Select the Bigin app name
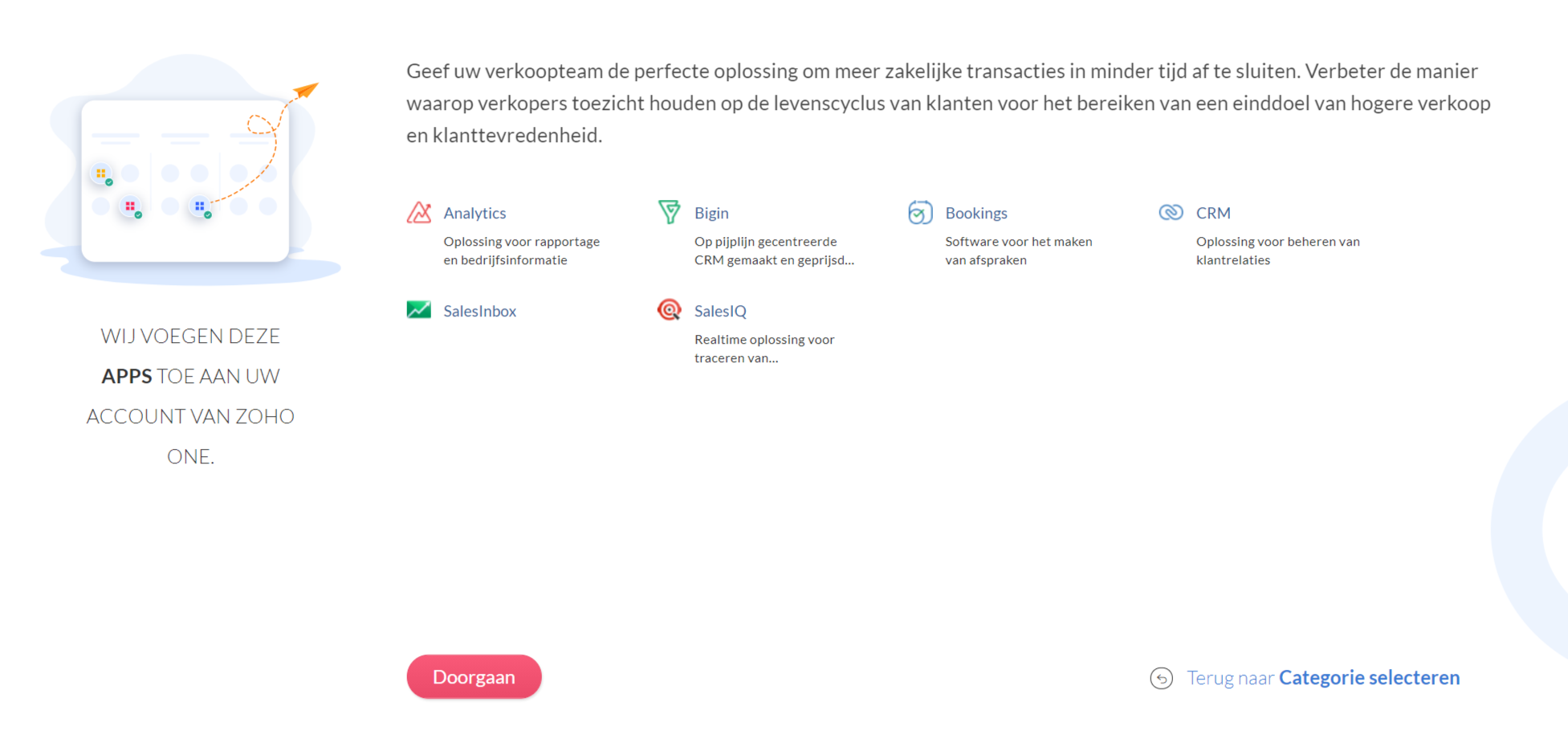 (711, 213)
